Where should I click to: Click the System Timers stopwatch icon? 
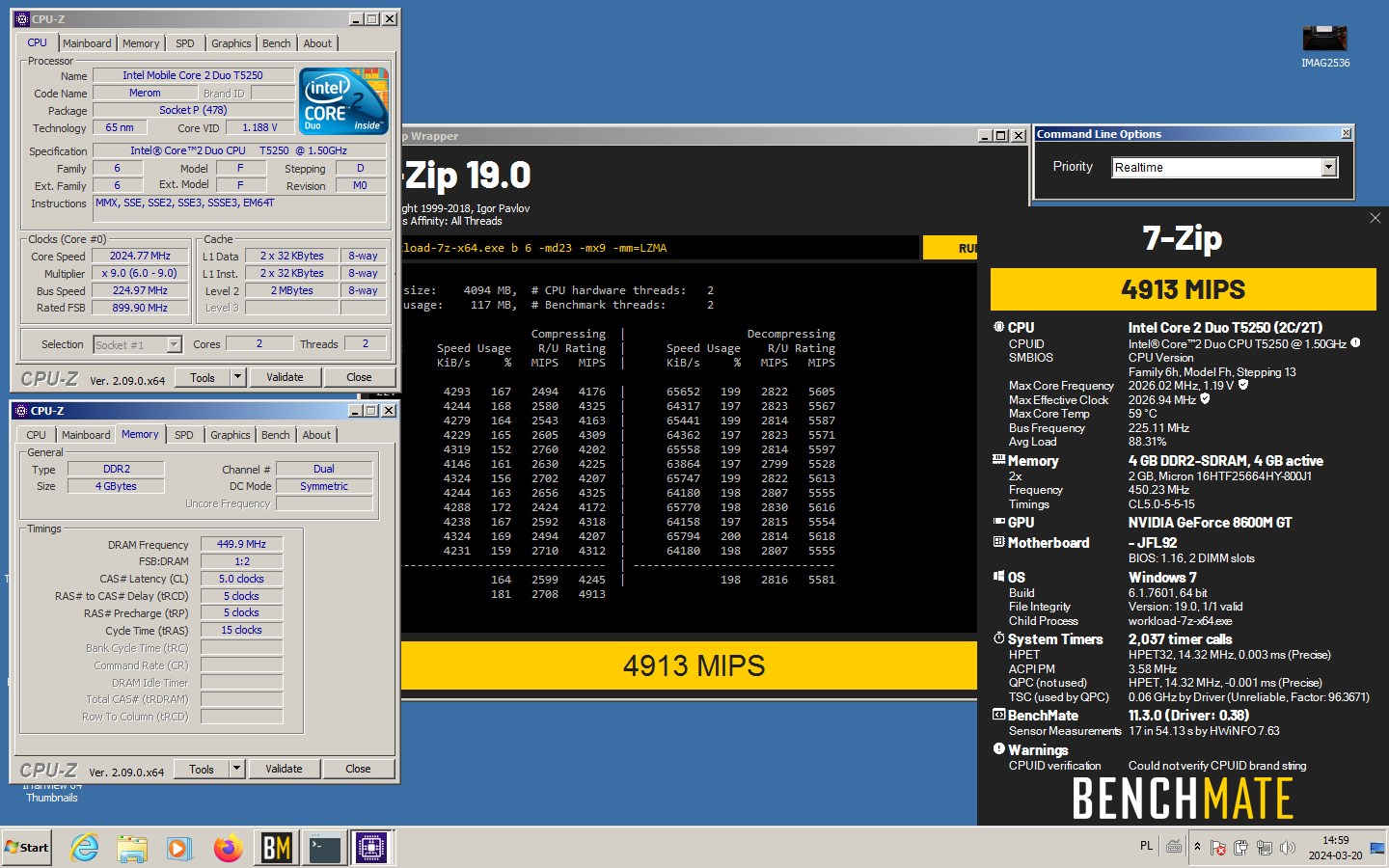click(998, 638)
